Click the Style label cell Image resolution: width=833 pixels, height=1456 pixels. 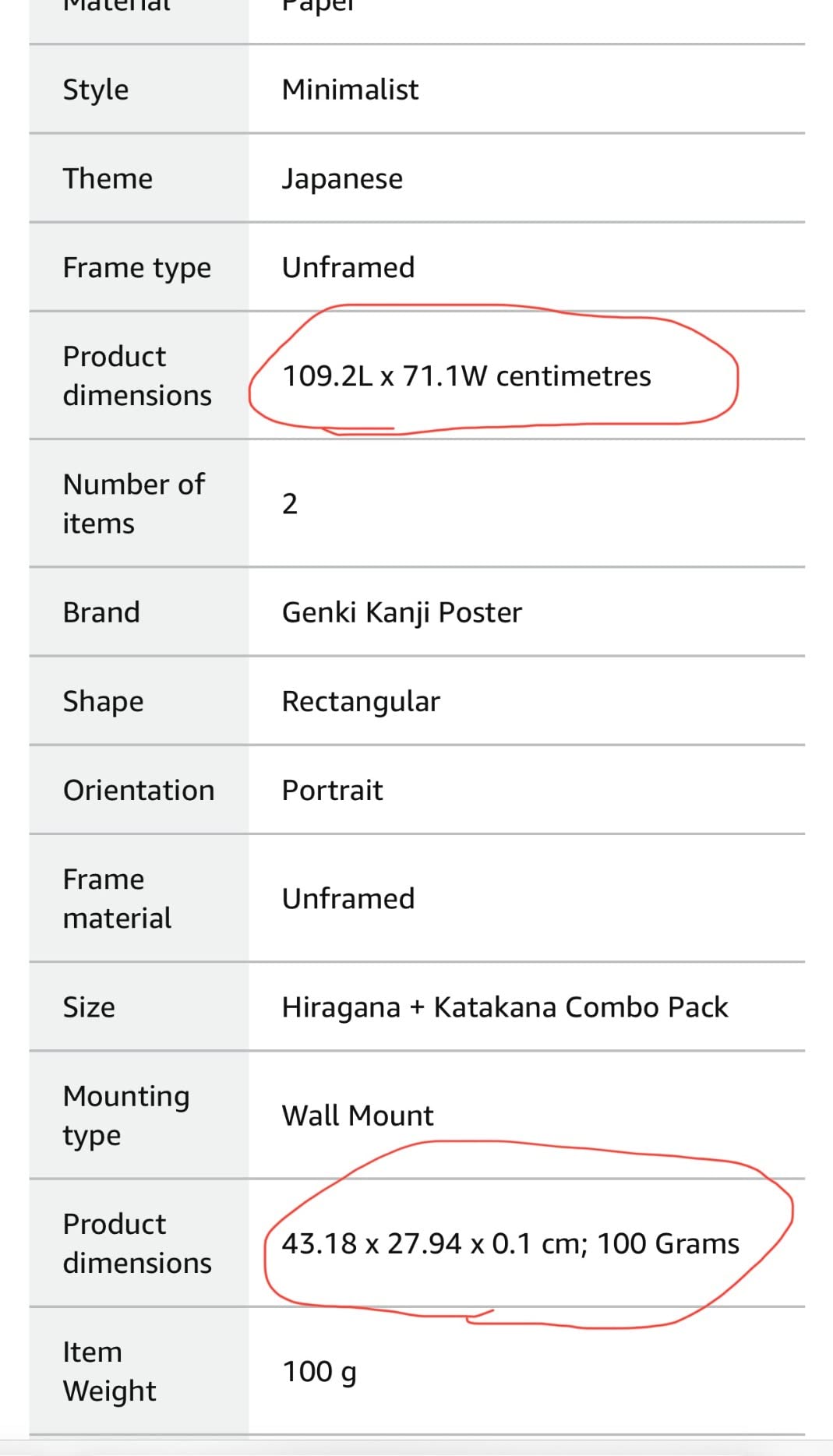96,90
